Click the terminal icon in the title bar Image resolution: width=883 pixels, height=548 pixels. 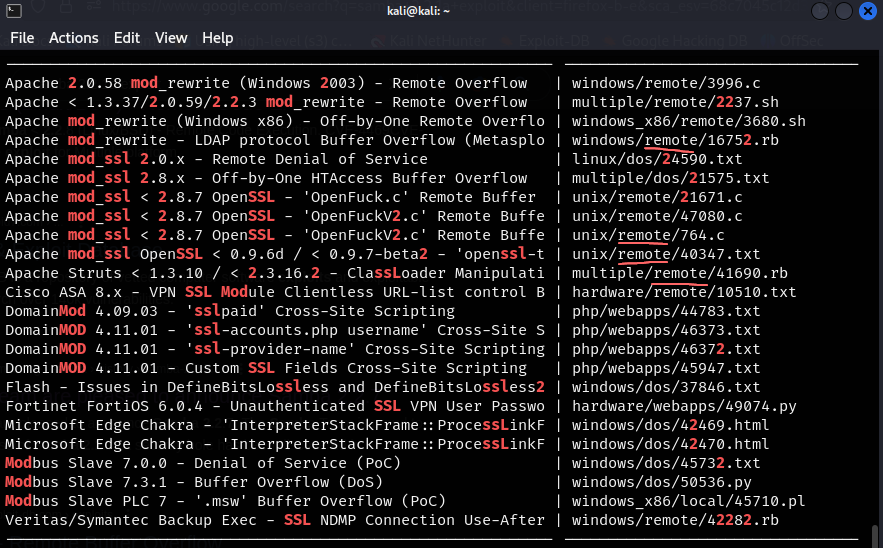[14, 11]
